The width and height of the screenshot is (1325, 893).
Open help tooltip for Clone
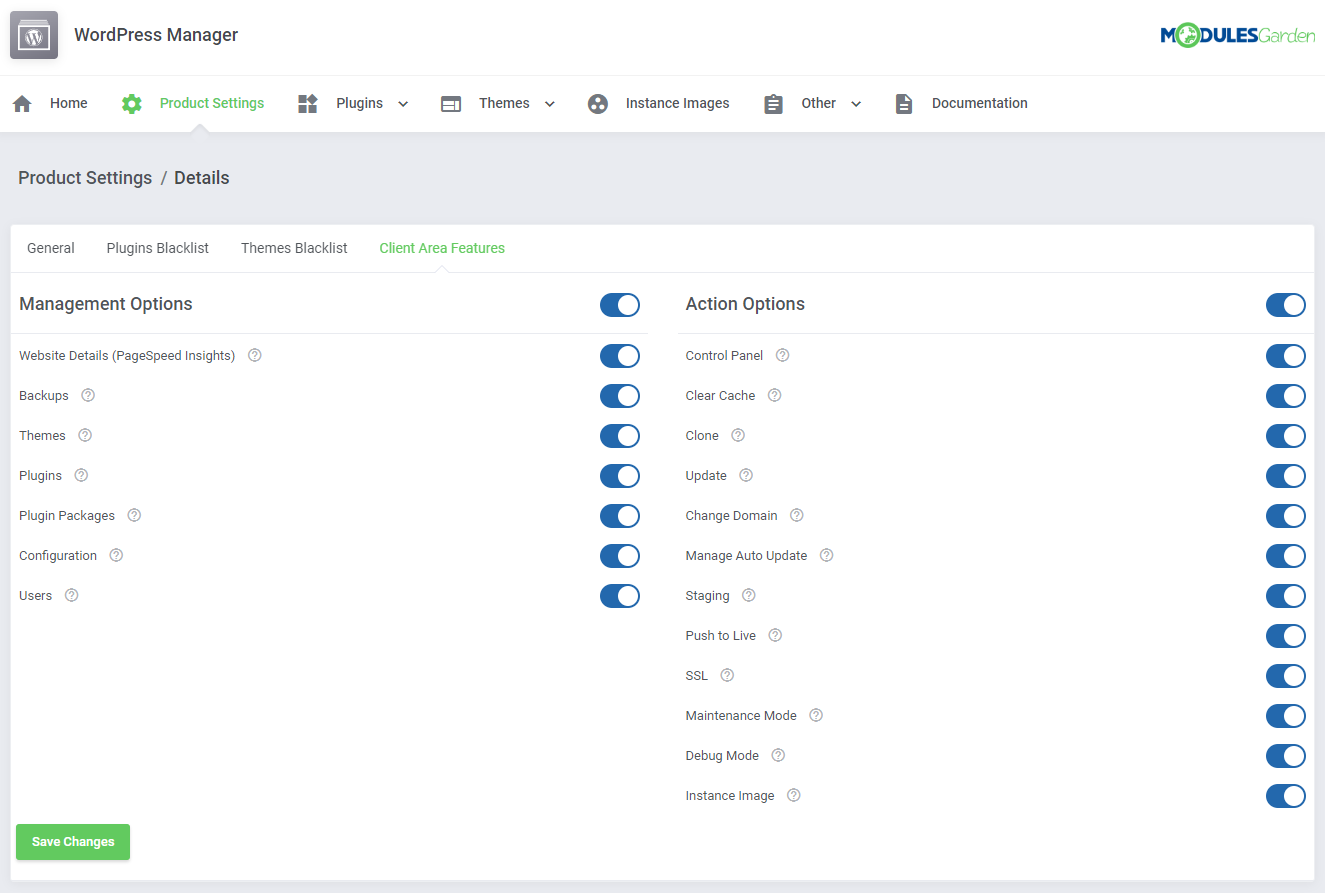(x=738, y=435)
